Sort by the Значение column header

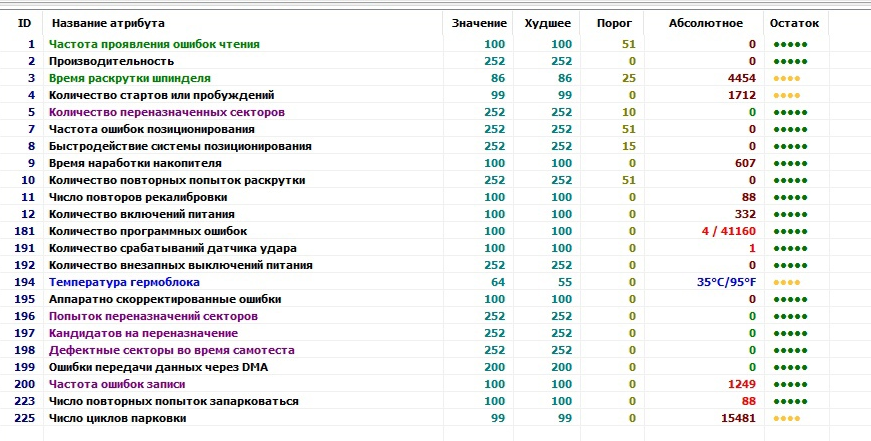[478, 23]
